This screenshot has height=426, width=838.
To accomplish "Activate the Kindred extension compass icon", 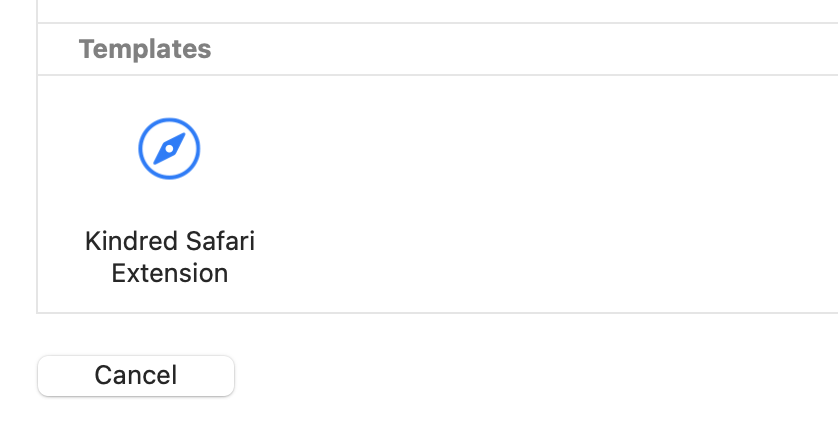I will click(169, 149).
